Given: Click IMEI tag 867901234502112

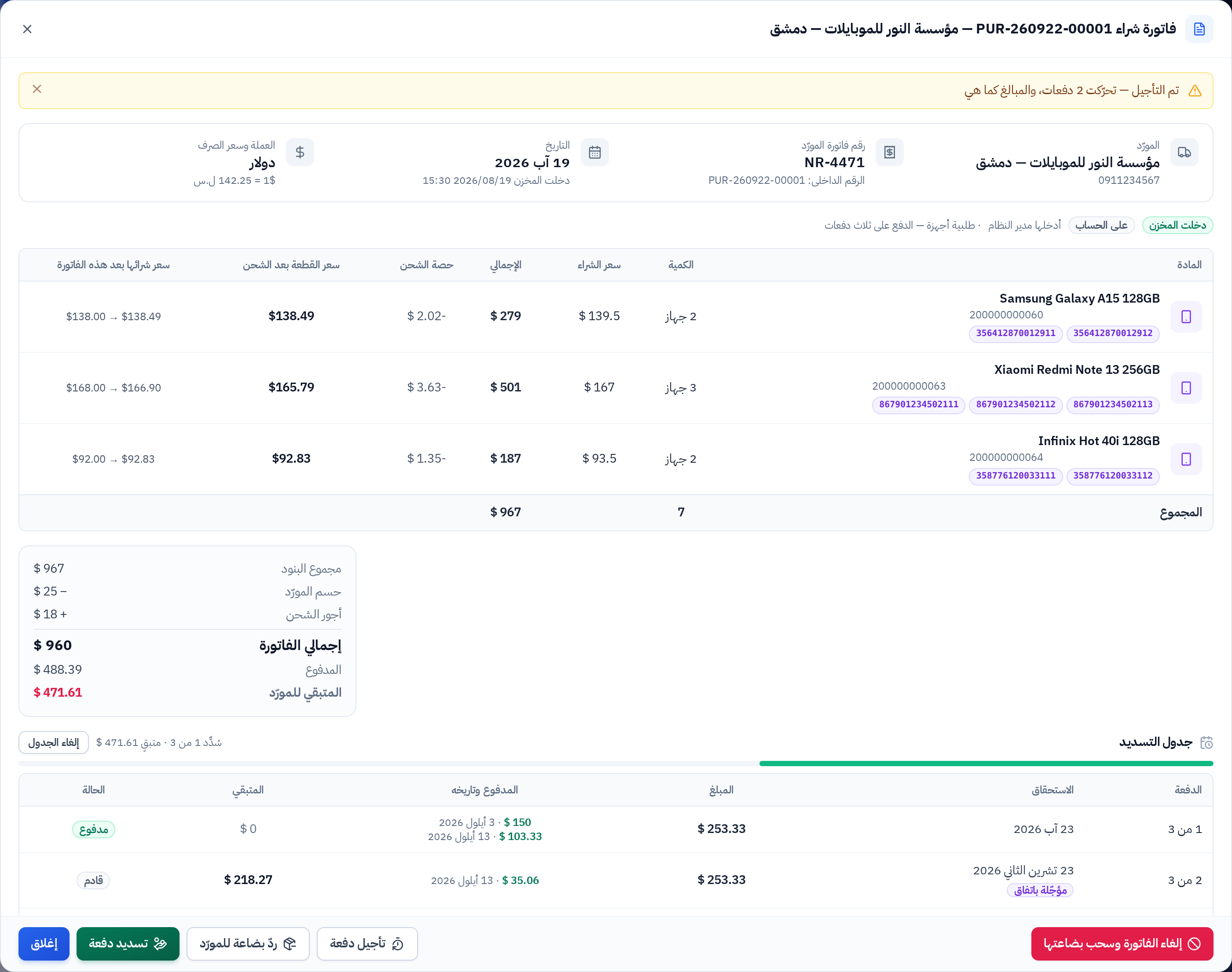Looking at the screenshot, I should [1016, 405].
